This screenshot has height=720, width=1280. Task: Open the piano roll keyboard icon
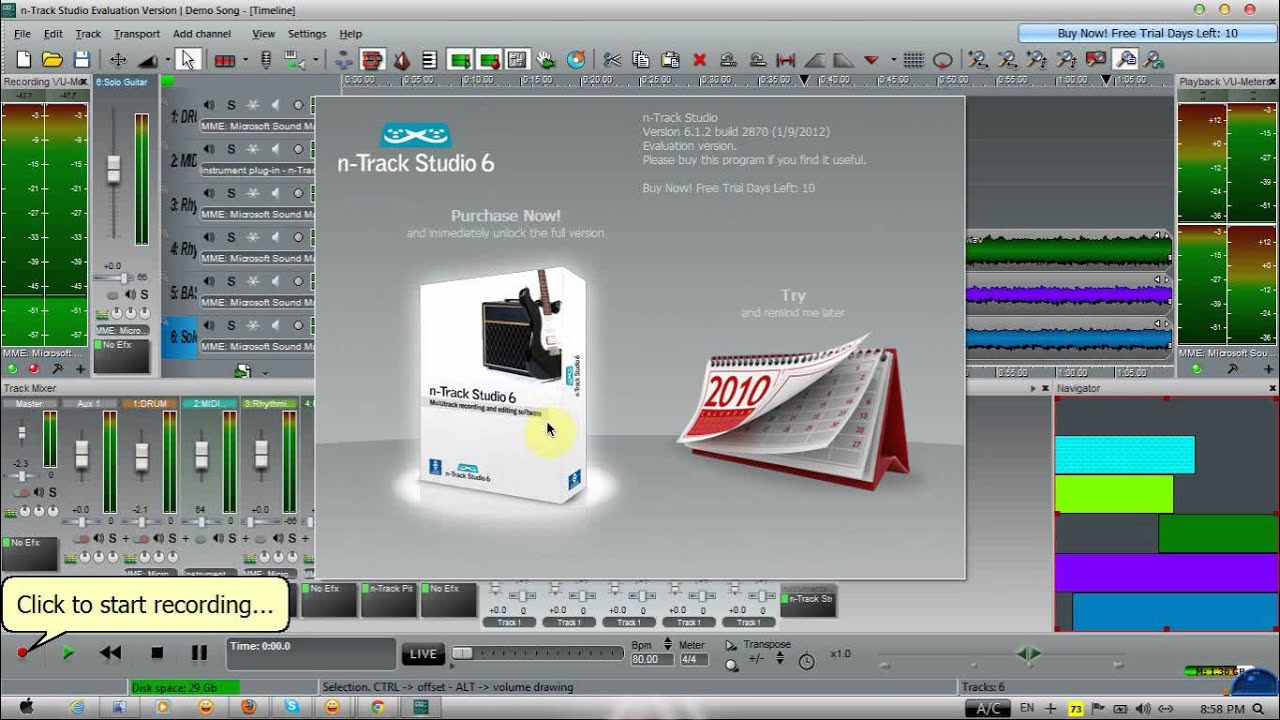coord(429,60)
